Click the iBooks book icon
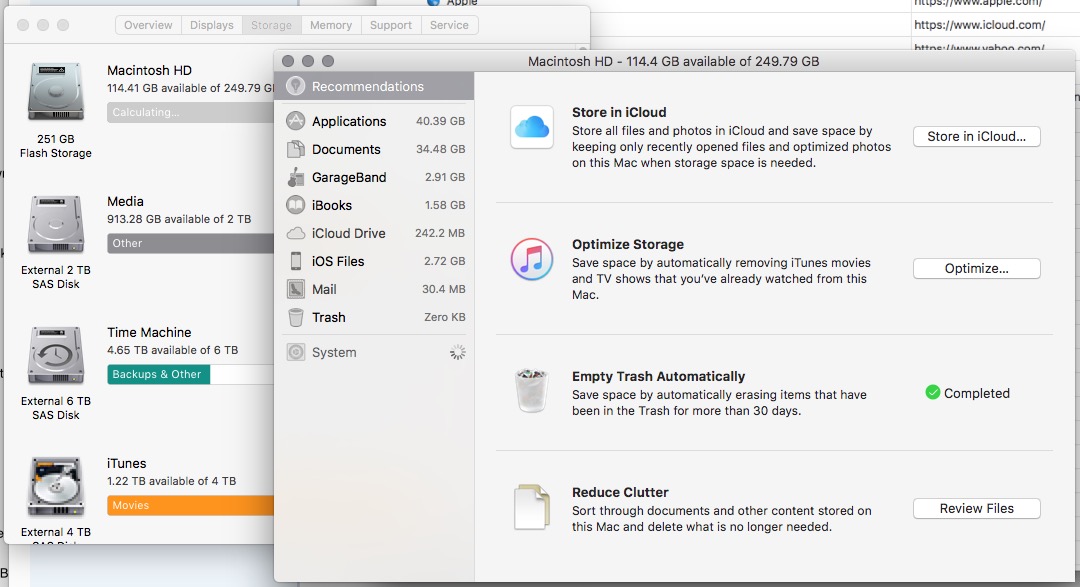 (295, 205)
